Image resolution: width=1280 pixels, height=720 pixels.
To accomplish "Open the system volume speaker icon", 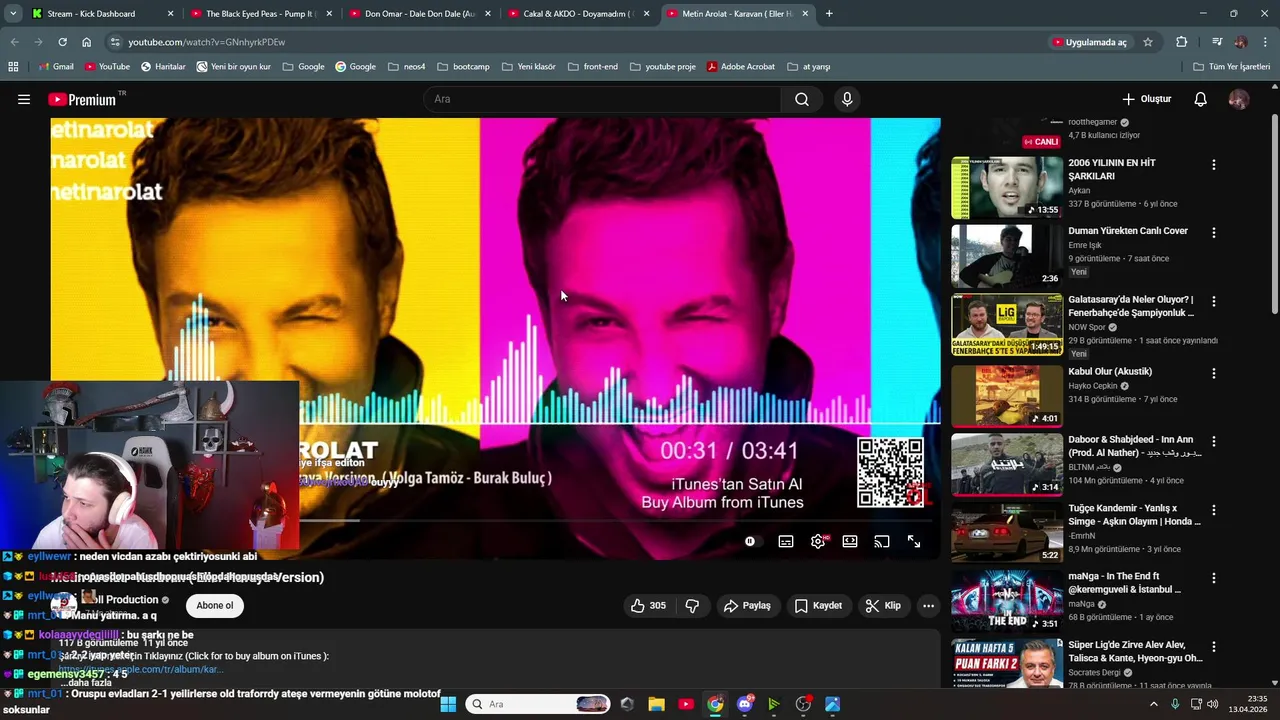I will [x=1213, y=704].
